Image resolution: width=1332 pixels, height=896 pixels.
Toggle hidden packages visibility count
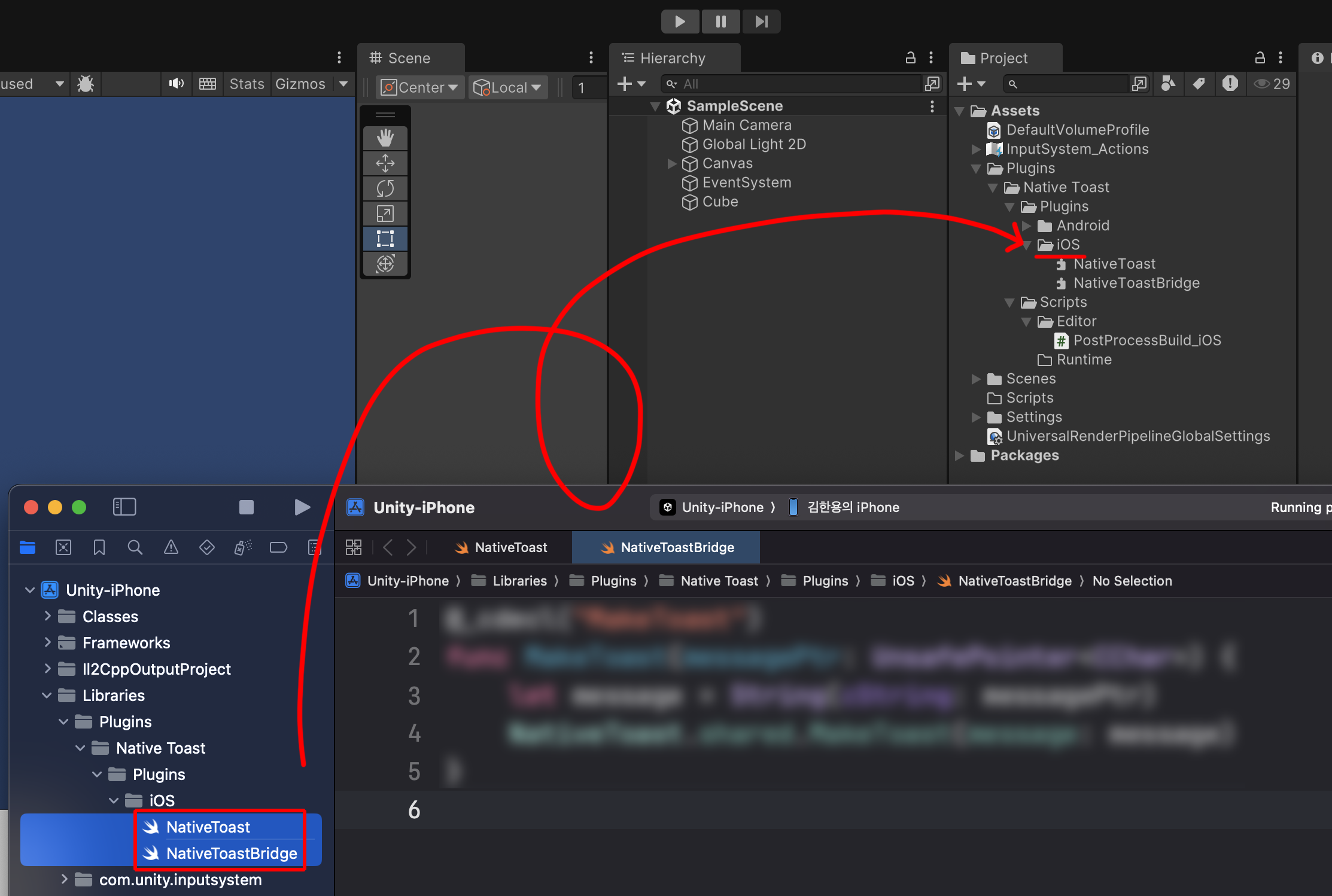tap(1272, 84)
